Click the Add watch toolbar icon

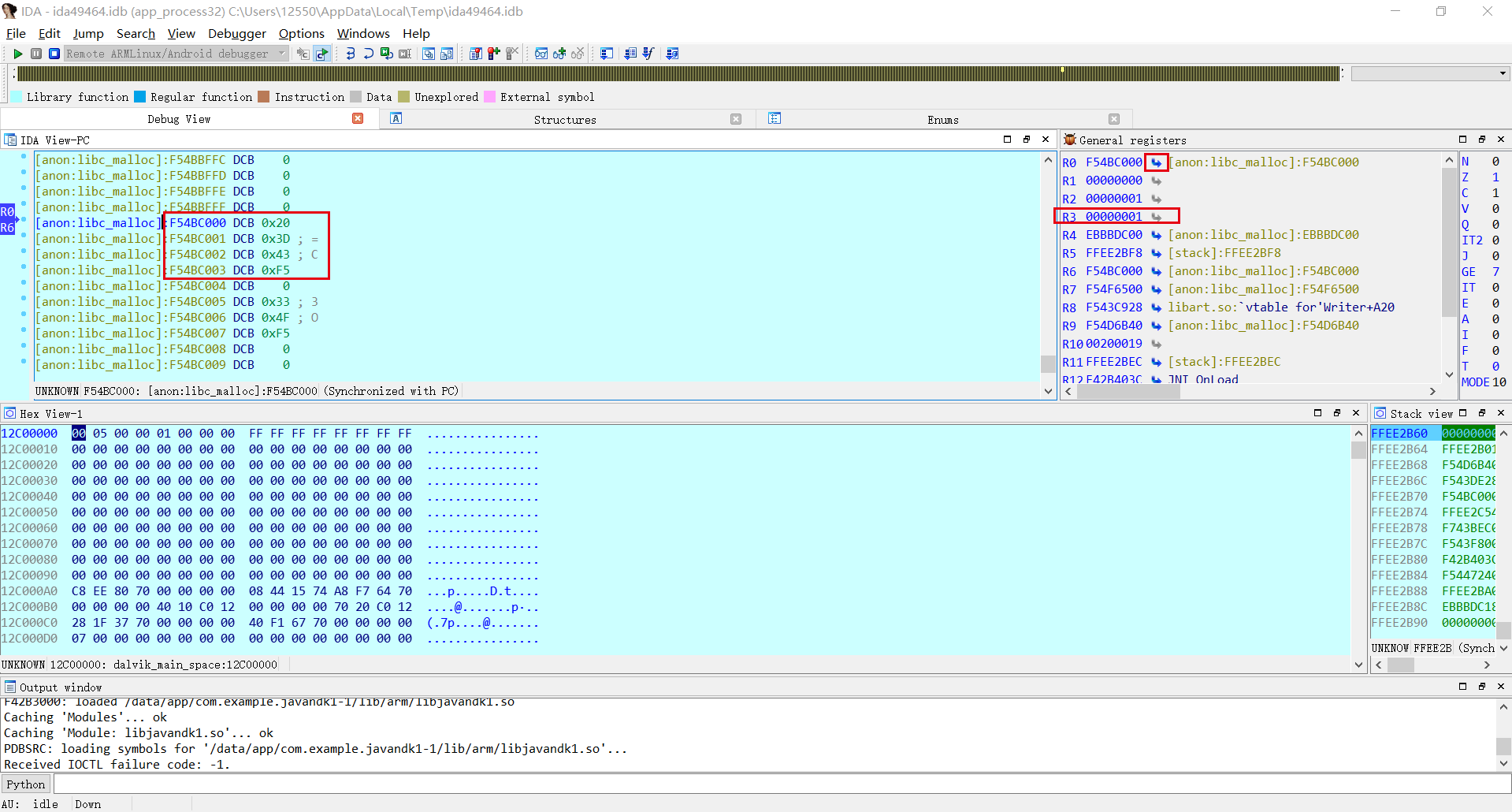pyautogui.click(x=559, y=54)
